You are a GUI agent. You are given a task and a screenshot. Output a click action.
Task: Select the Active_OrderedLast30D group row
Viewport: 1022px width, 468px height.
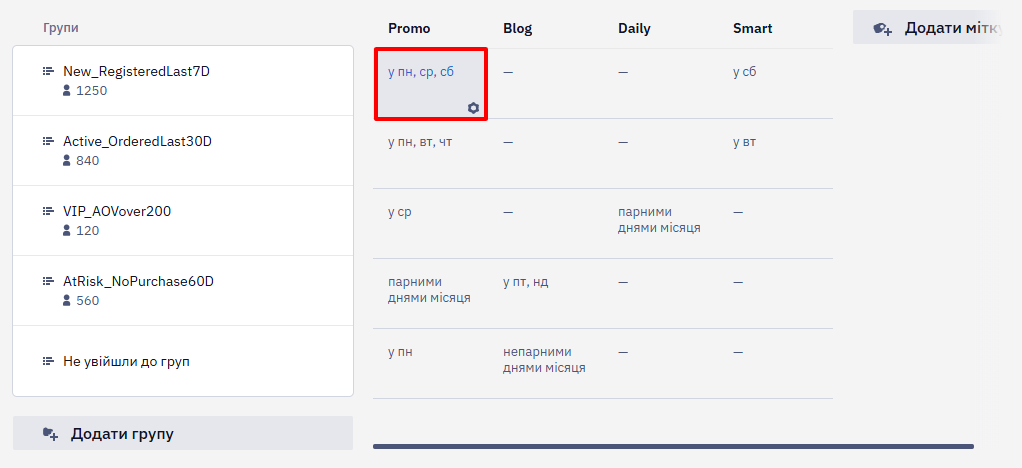coord(183,151)
